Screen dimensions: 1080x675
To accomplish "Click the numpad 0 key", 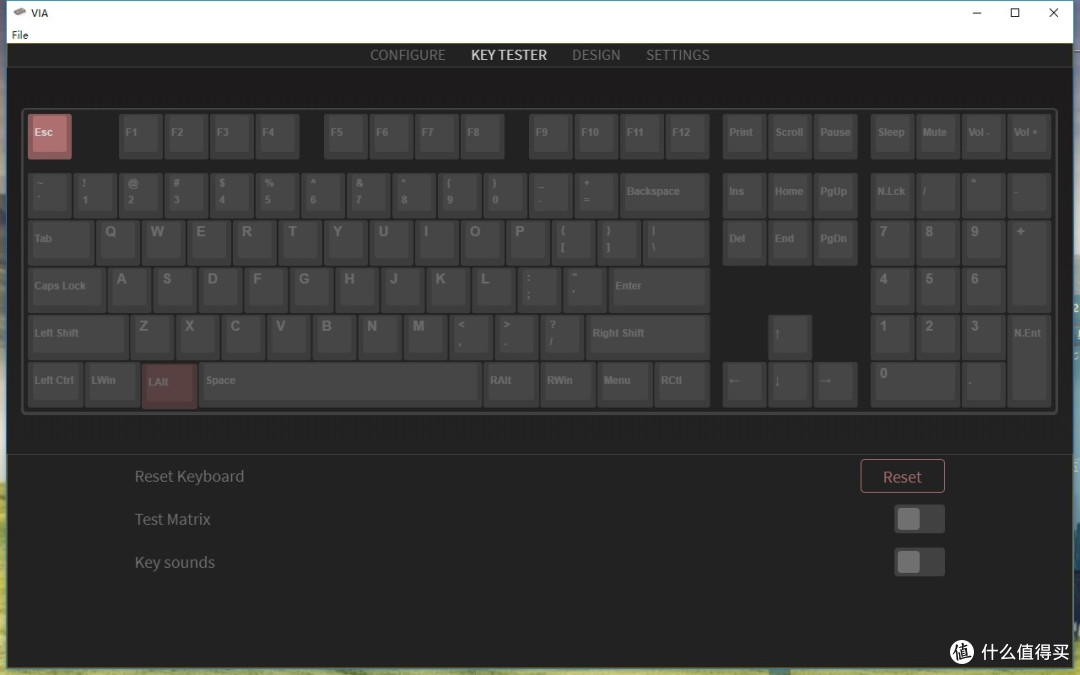I will (915, 385).
